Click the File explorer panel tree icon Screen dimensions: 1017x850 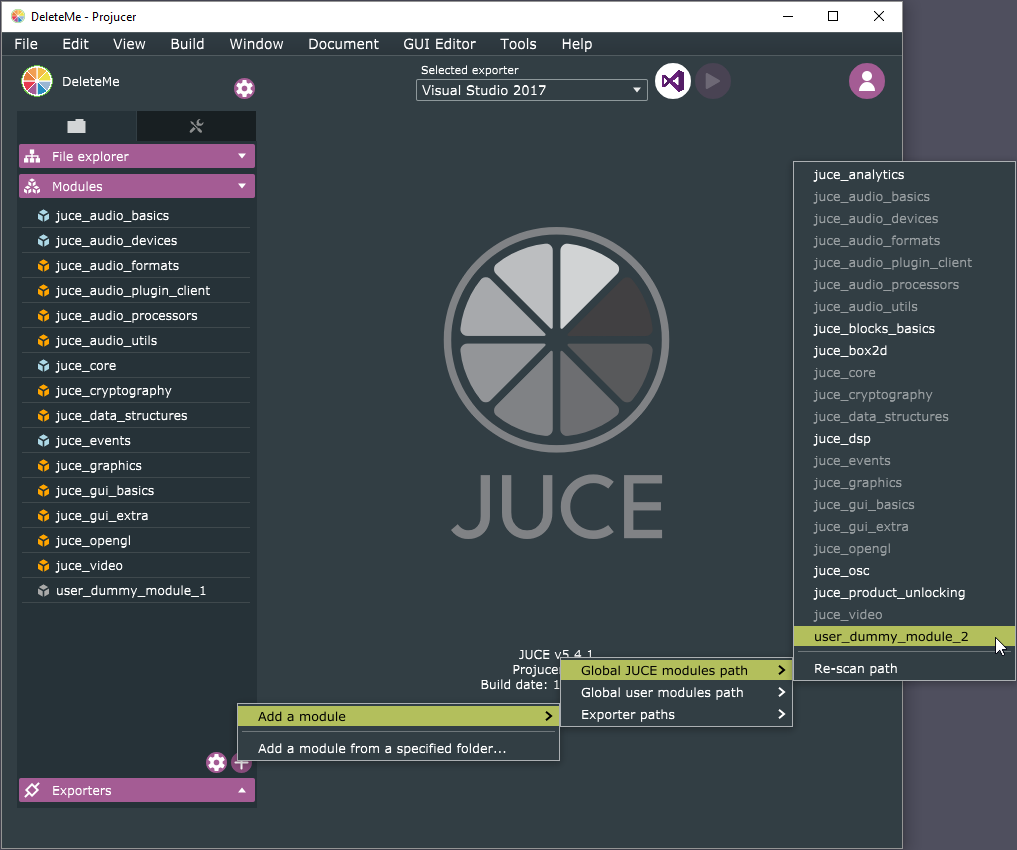click(32, 156)
